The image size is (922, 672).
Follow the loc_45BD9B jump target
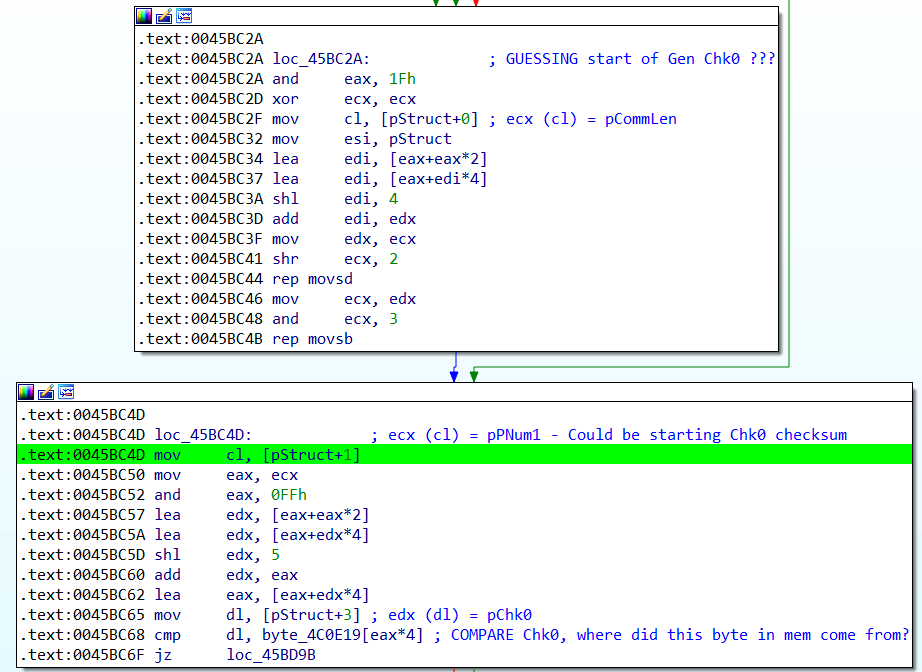[x=270, y=654]
